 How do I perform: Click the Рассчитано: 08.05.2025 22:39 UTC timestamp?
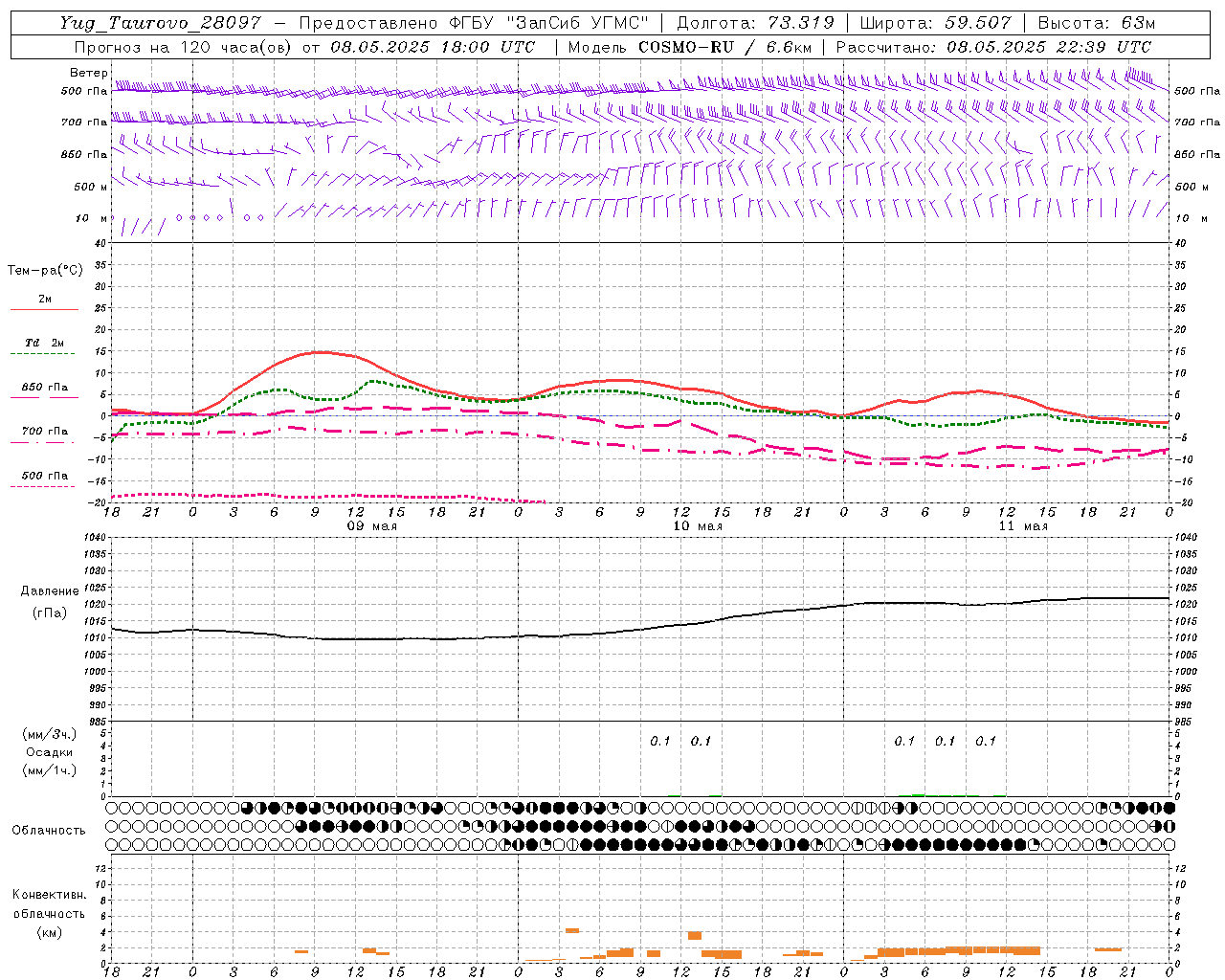[993, 47]
